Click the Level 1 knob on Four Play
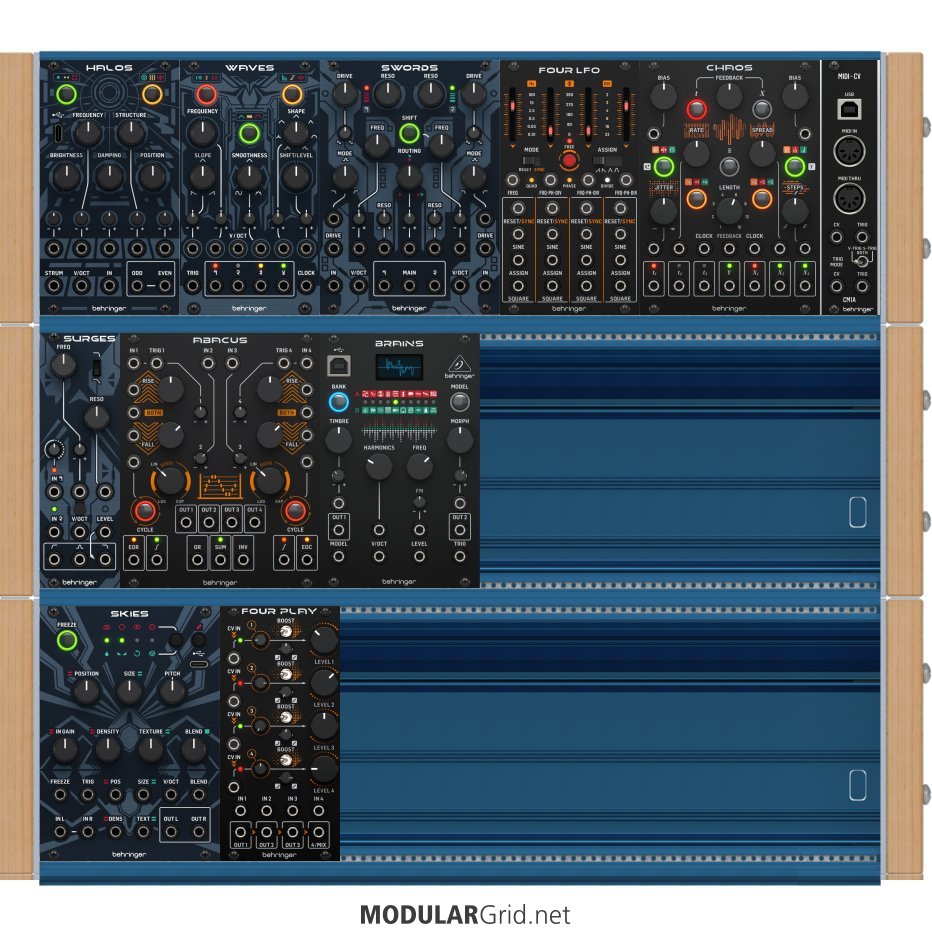 324,639
